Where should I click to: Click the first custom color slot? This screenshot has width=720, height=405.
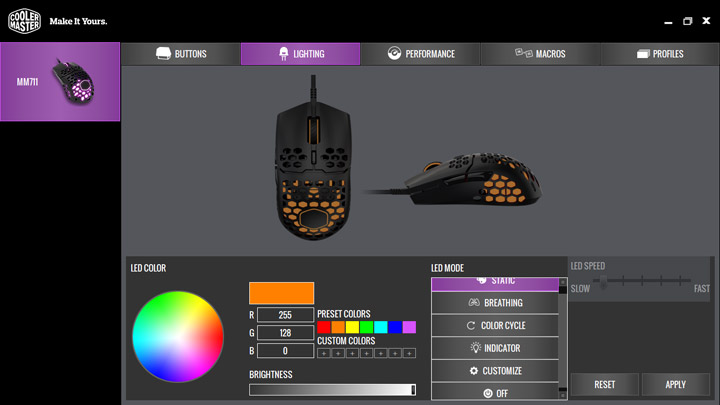(x=324, y=353)
